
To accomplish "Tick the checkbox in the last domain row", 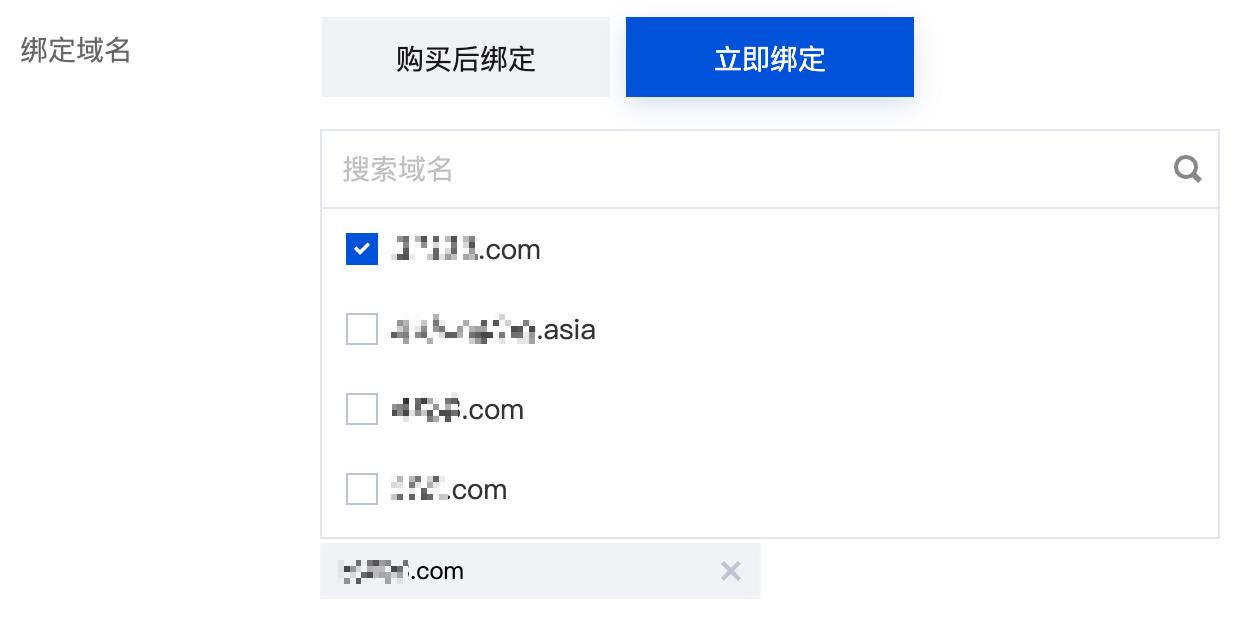I will pos(362,489).
